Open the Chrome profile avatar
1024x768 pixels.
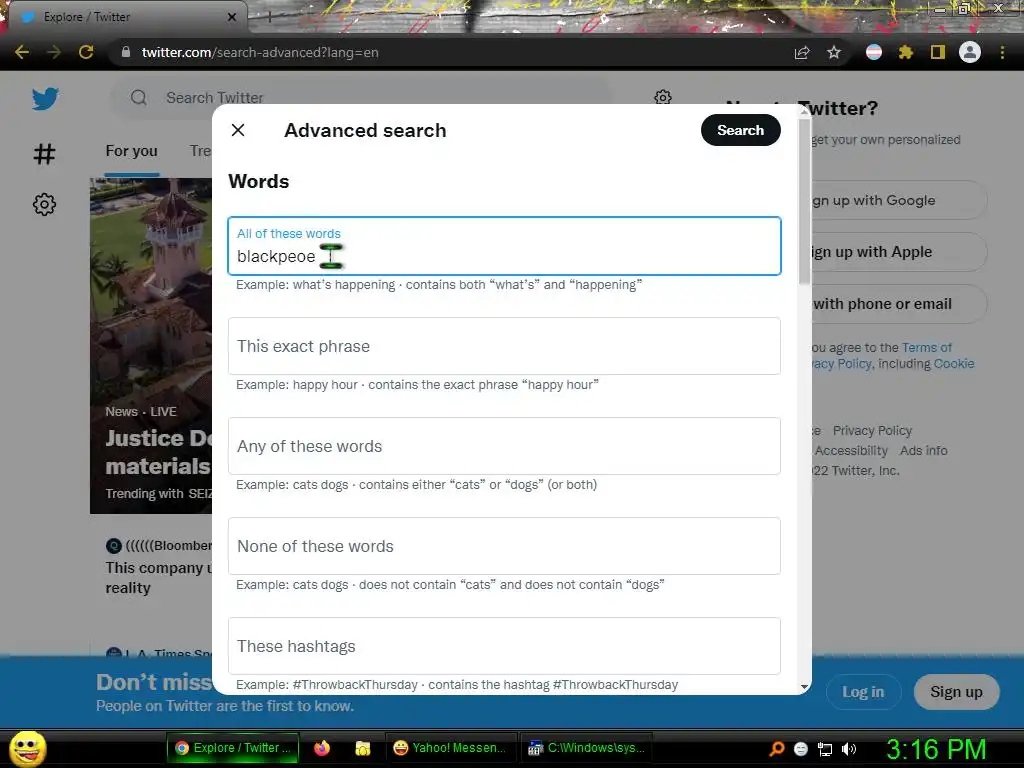click(970, 52)
